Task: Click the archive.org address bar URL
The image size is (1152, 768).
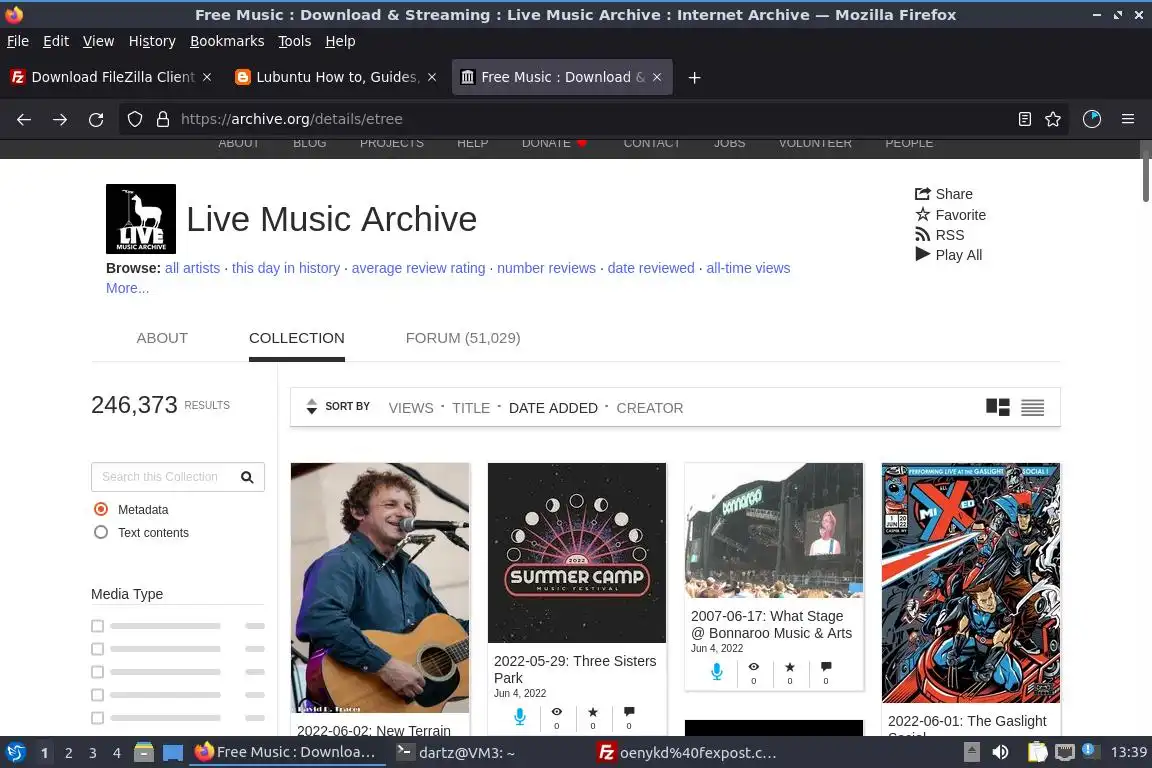Action: point(292,119)
